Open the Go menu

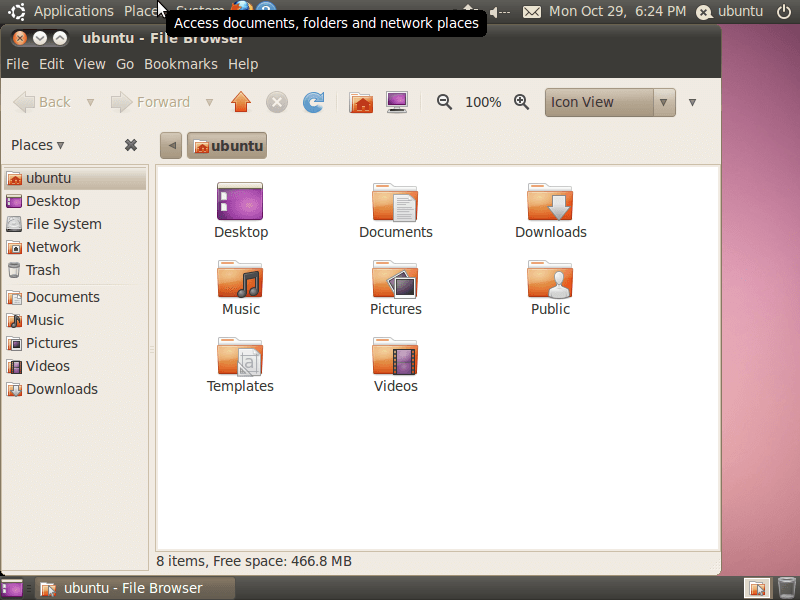[125, 64]
